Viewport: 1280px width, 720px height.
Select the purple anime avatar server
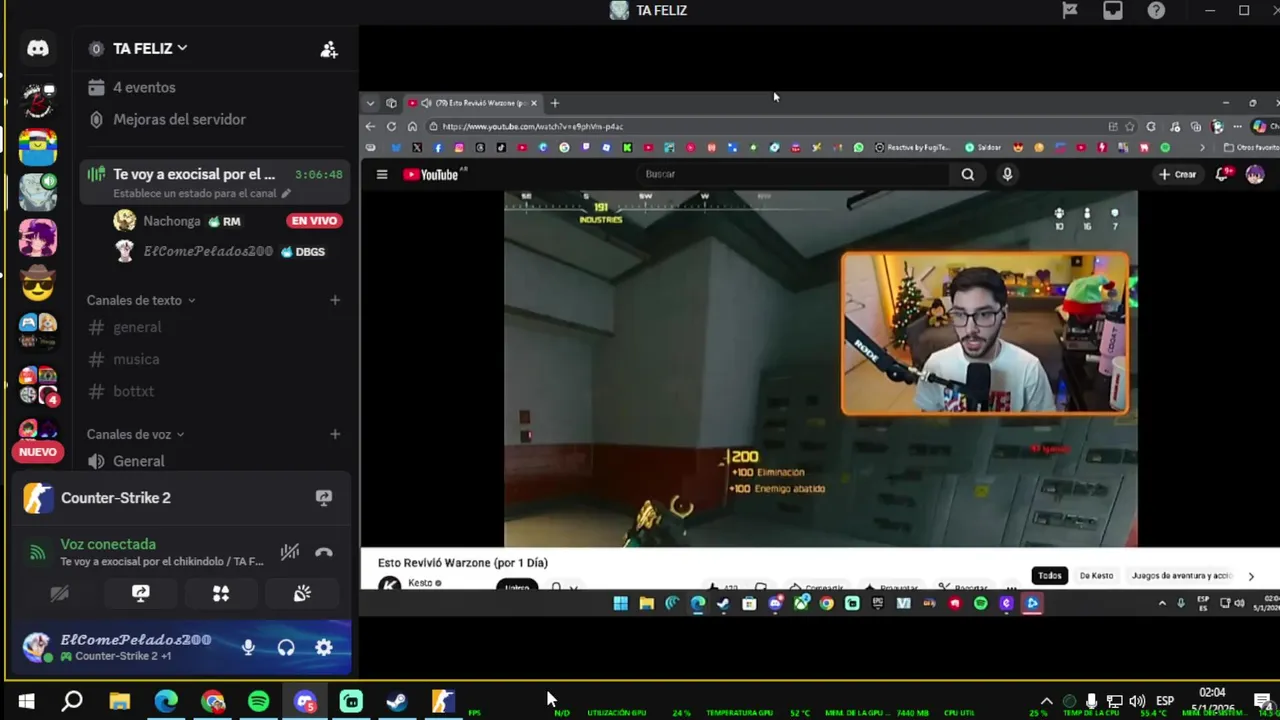pos(38,238)
